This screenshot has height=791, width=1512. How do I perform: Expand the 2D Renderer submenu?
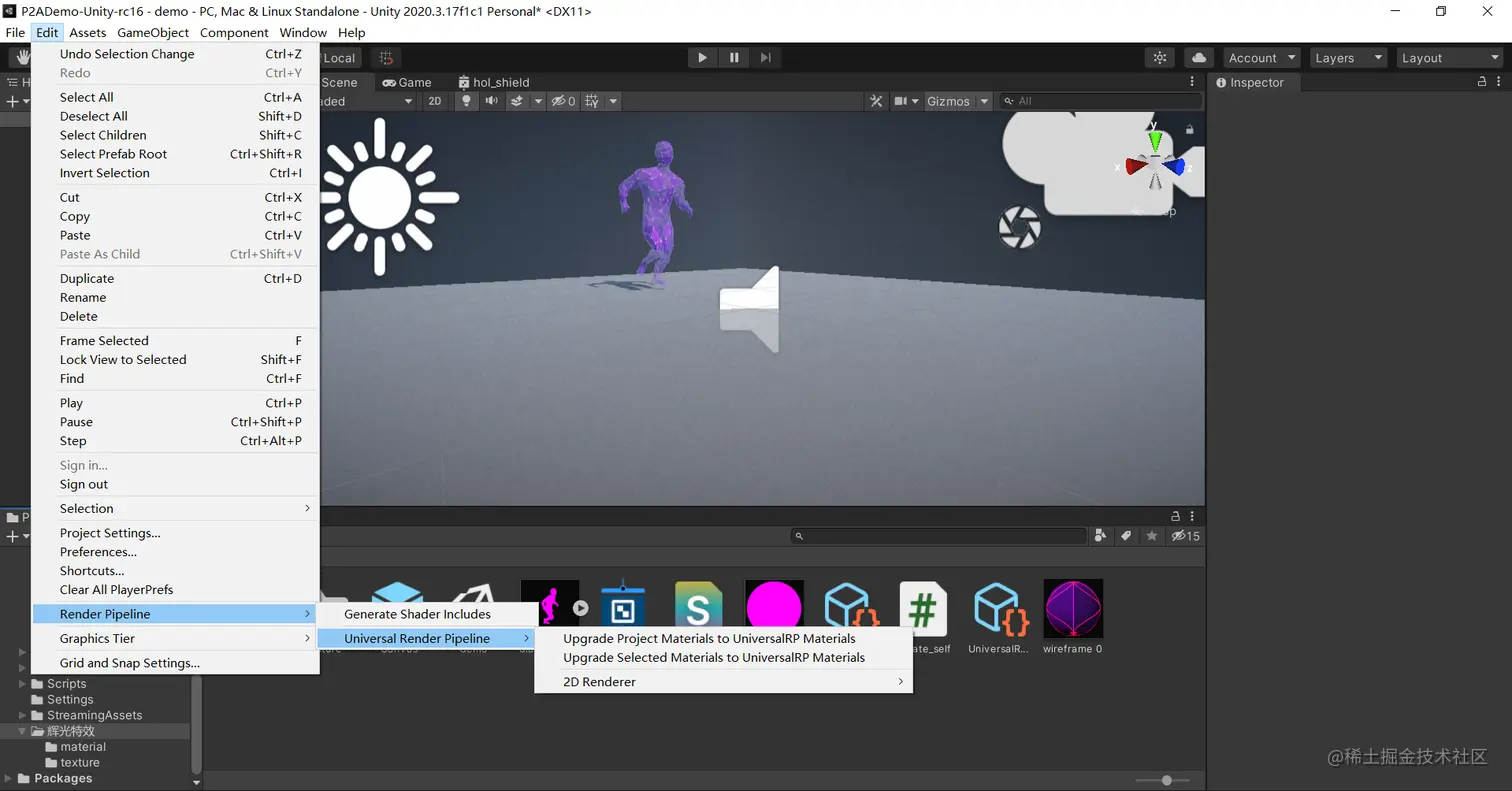tap(724, 682)
